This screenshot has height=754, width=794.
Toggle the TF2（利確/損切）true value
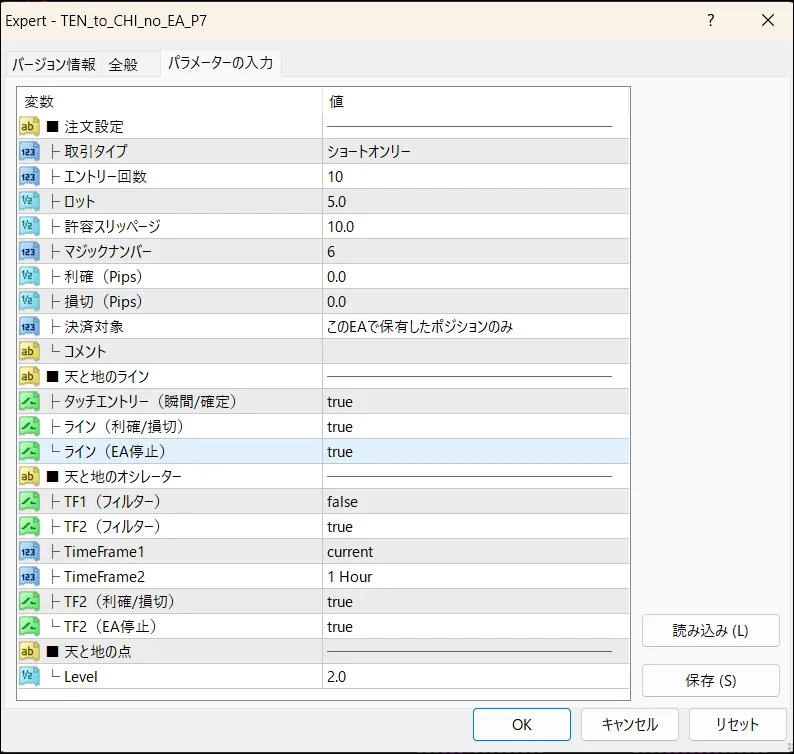pos(475,602)
